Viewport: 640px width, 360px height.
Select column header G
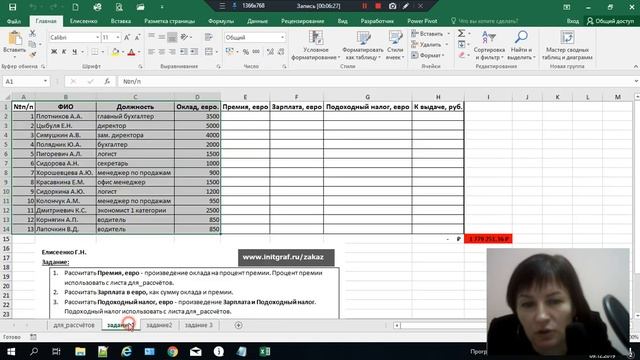tap(367, 97)
